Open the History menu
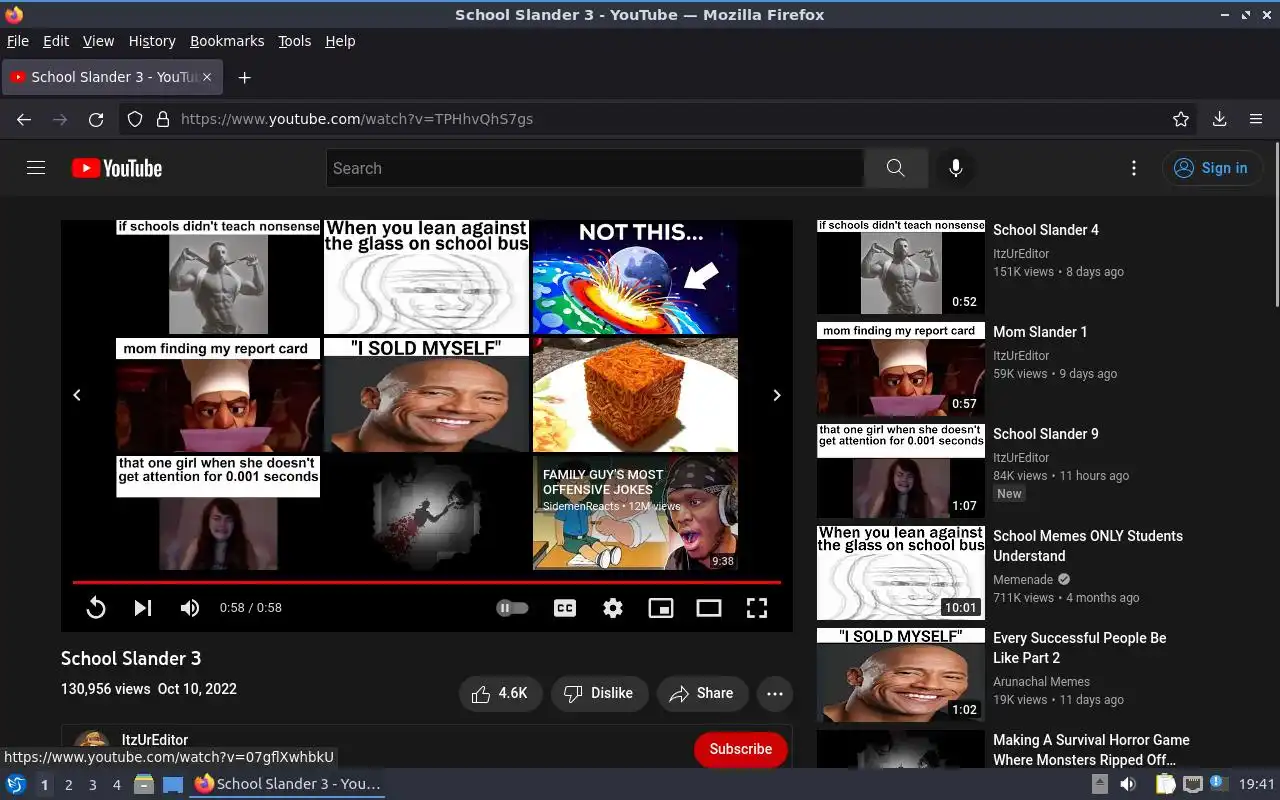 pos(152,41)
